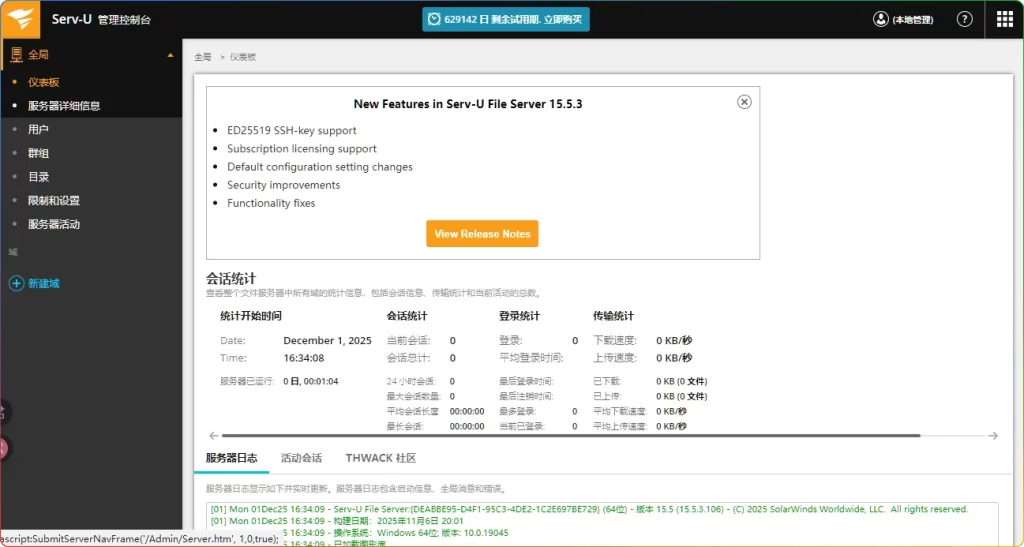Click the 下载速度 label
Viewport: 1024px width, 547px height.
pos(615,340)
